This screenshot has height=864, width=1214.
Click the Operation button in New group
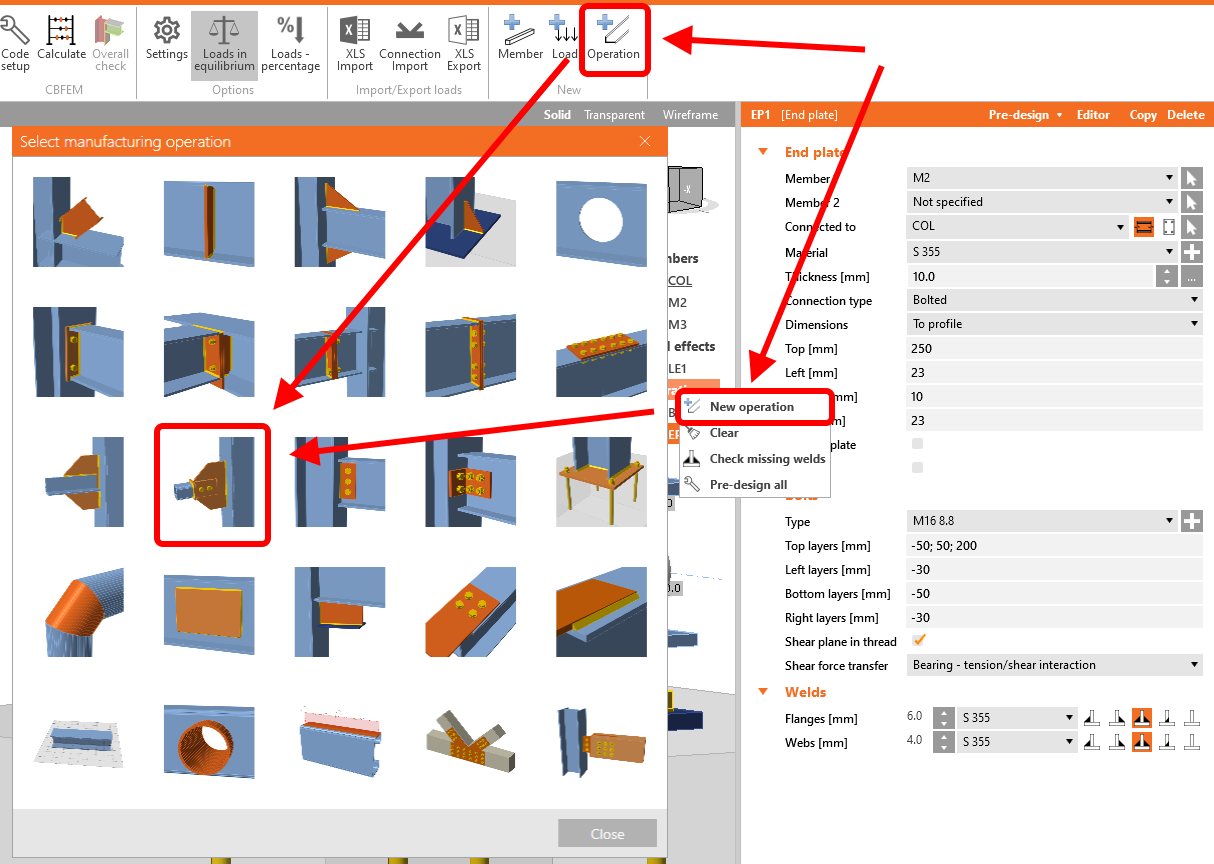click(x=614, y=38)
